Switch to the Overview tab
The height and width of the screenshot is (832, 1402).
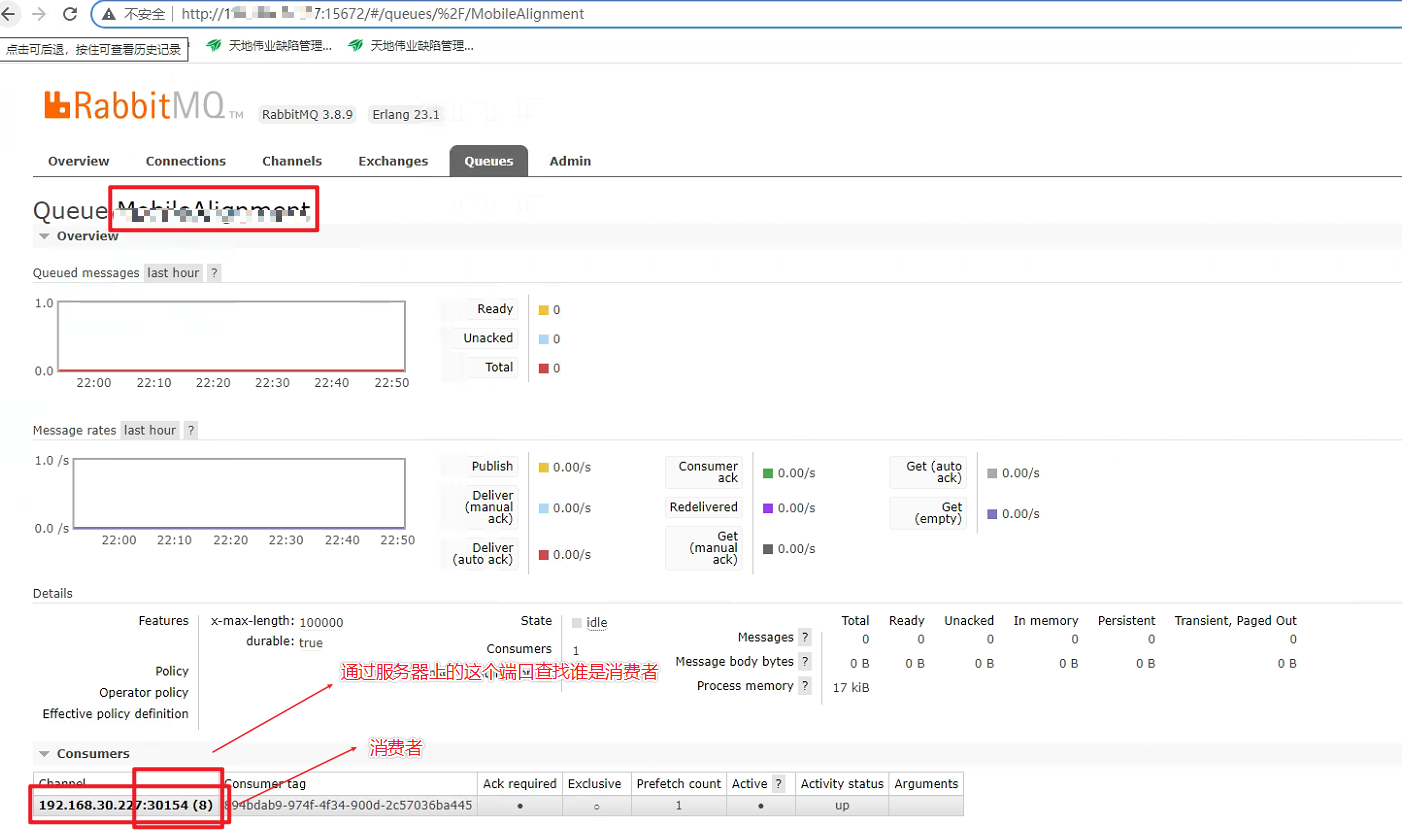click(79, 161)
